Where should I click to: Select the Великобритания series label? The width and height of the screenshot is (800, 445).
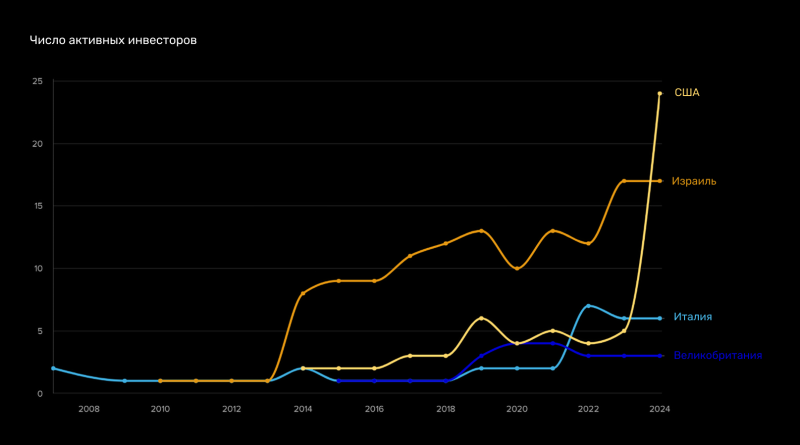coord(717,356)
